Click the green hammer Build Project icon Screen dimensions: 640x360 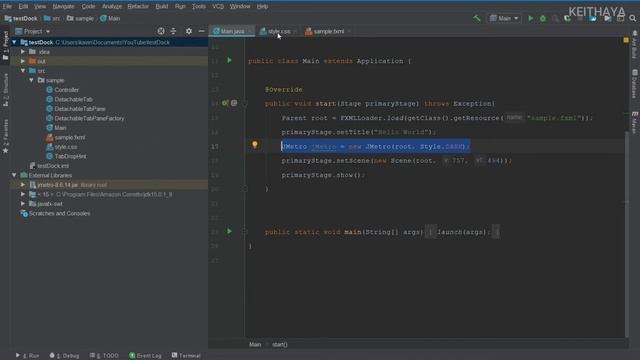[x=477, y=18]
